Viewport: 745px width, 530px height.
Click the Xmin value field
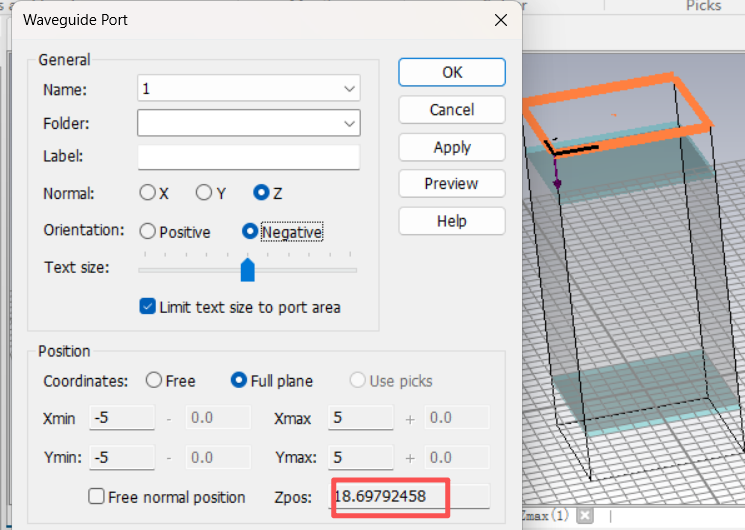[x=122, y=418]
